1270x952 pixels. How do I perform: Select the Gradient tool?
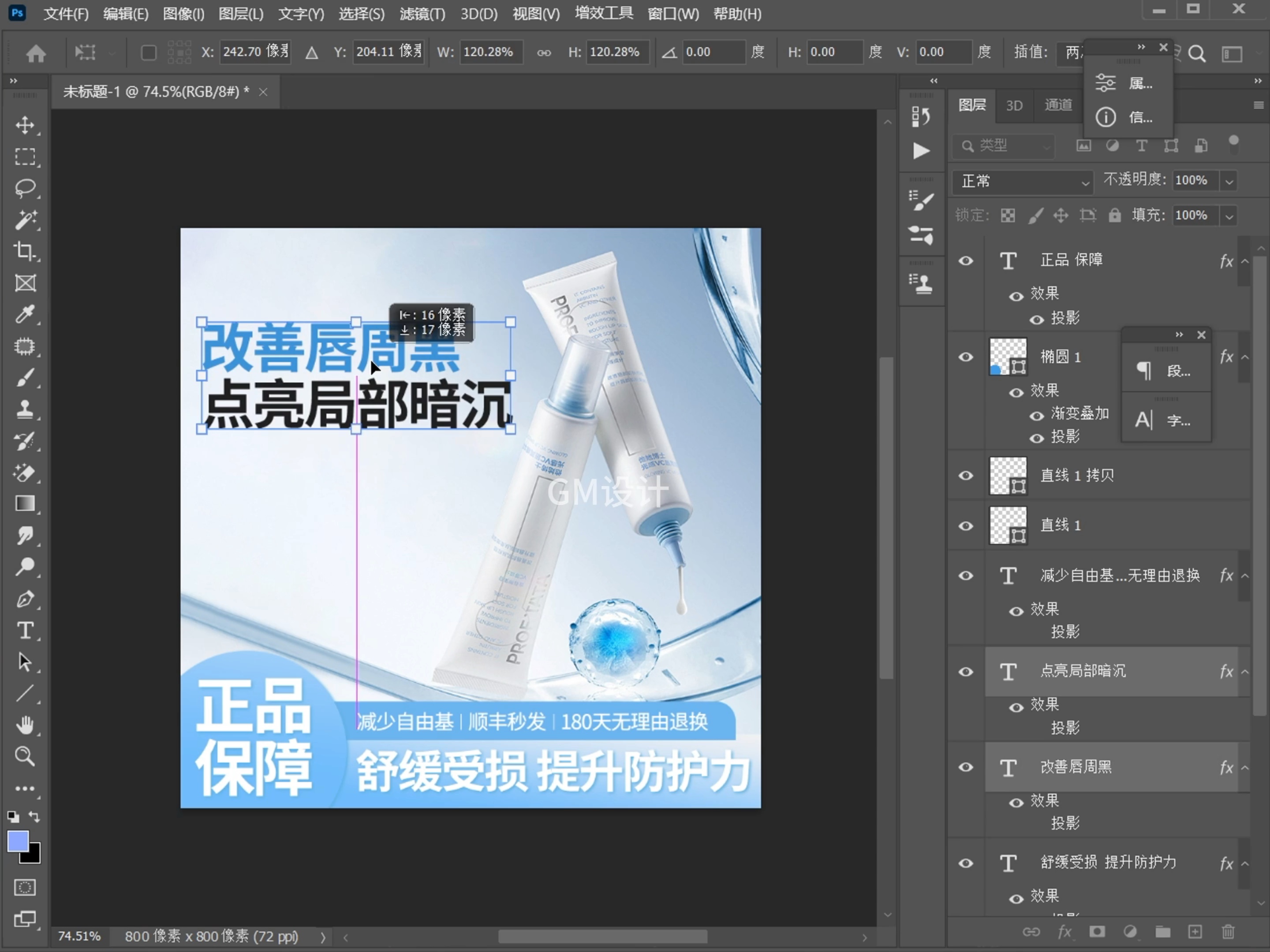click(25, 504)
